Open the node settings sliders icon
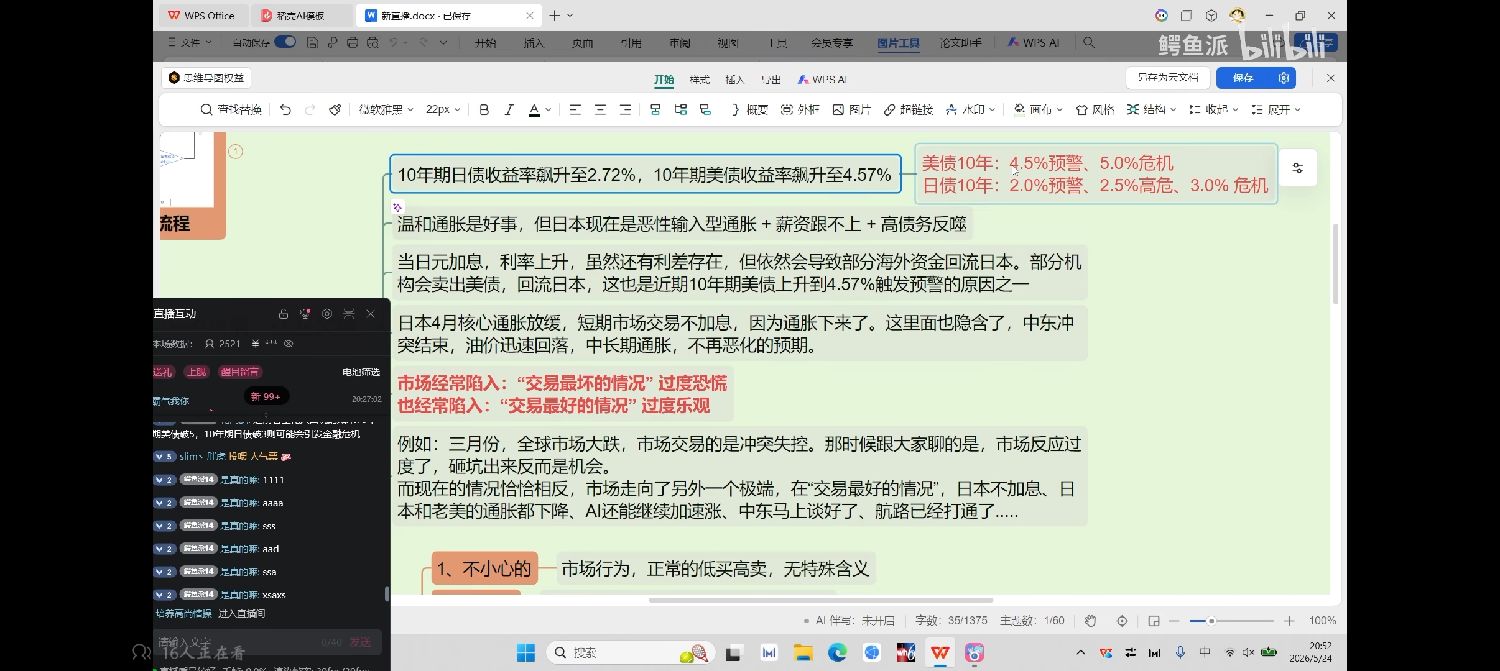This screenshot has height=671, width=1500. click(1298, 168)
